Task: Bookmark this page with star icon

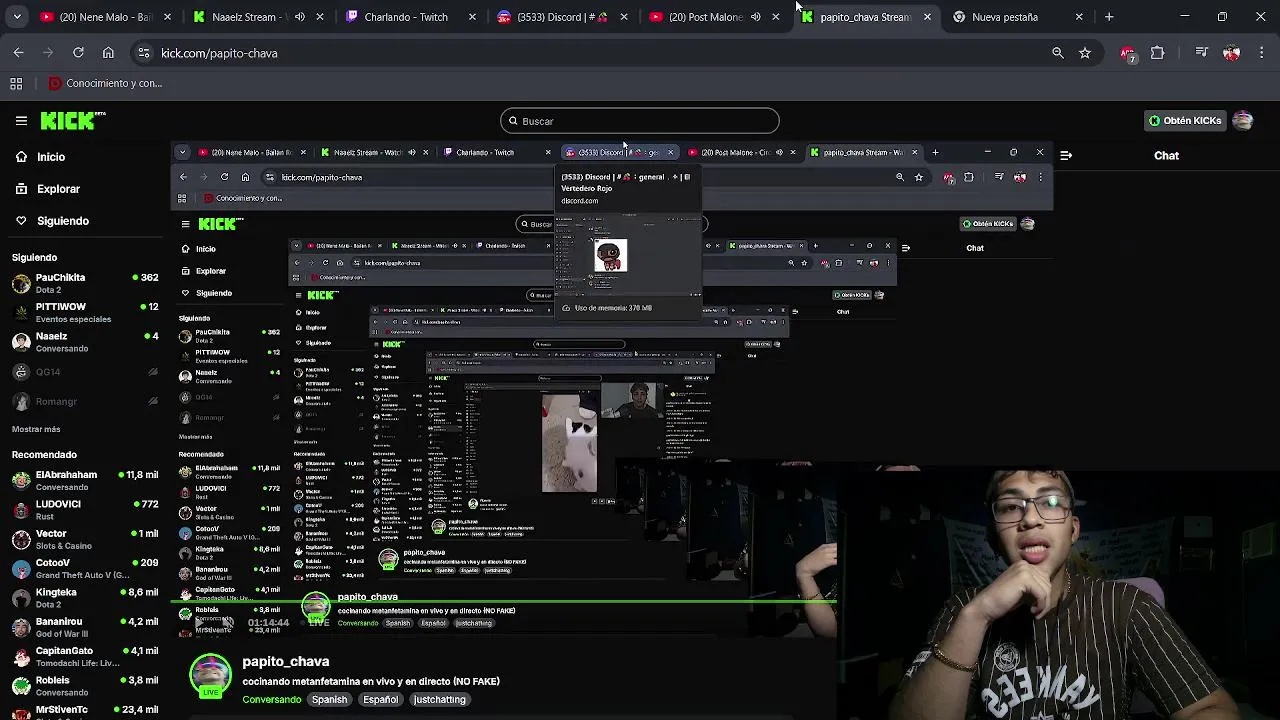Action: (1085, 53)
